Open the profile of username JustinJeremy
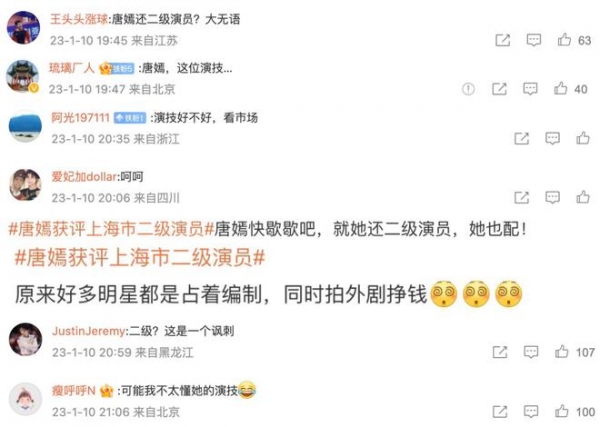600x427 pixels. 89,331
